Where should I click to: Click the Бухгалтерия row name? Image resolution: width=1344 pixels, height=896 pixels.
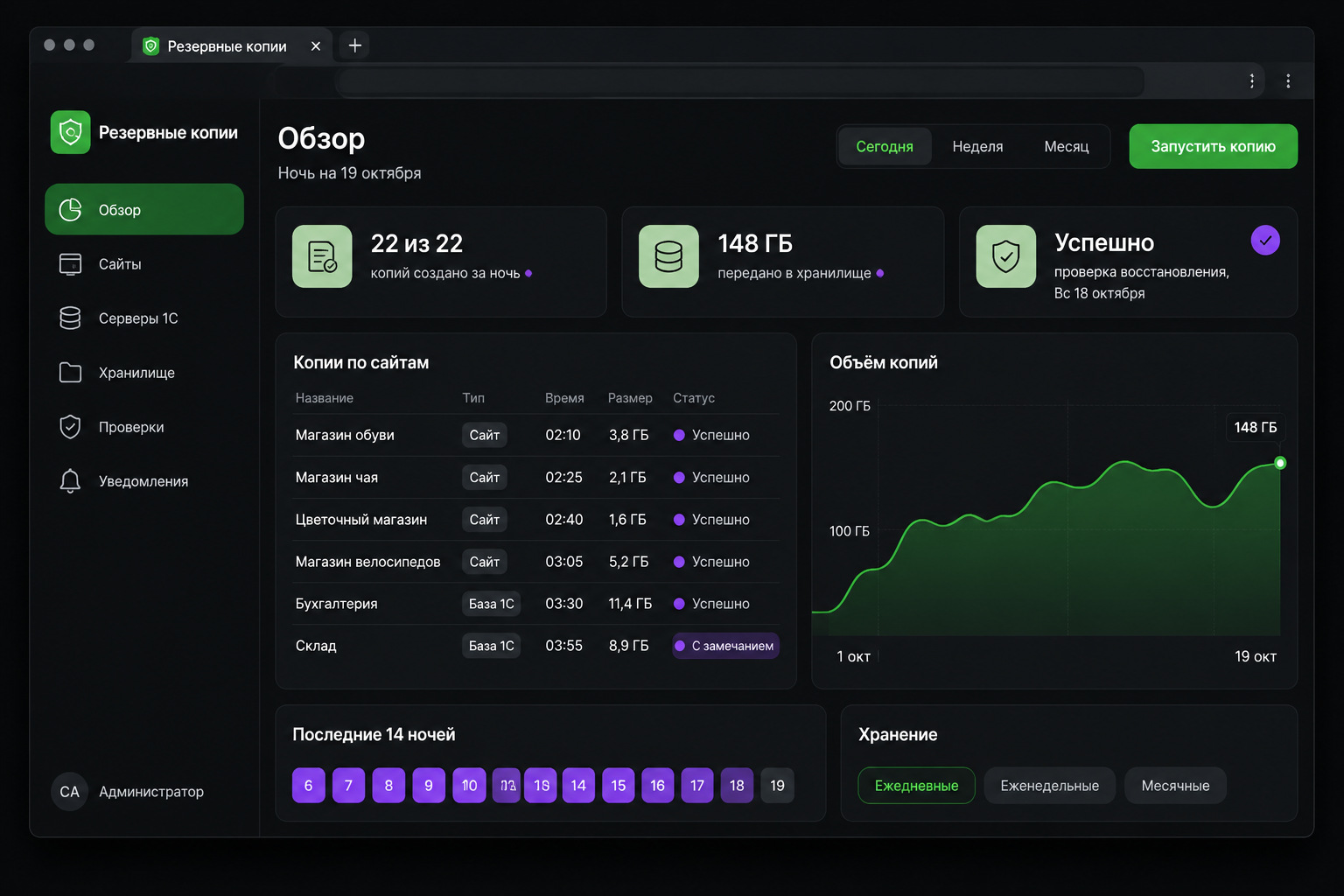(336, 604)
